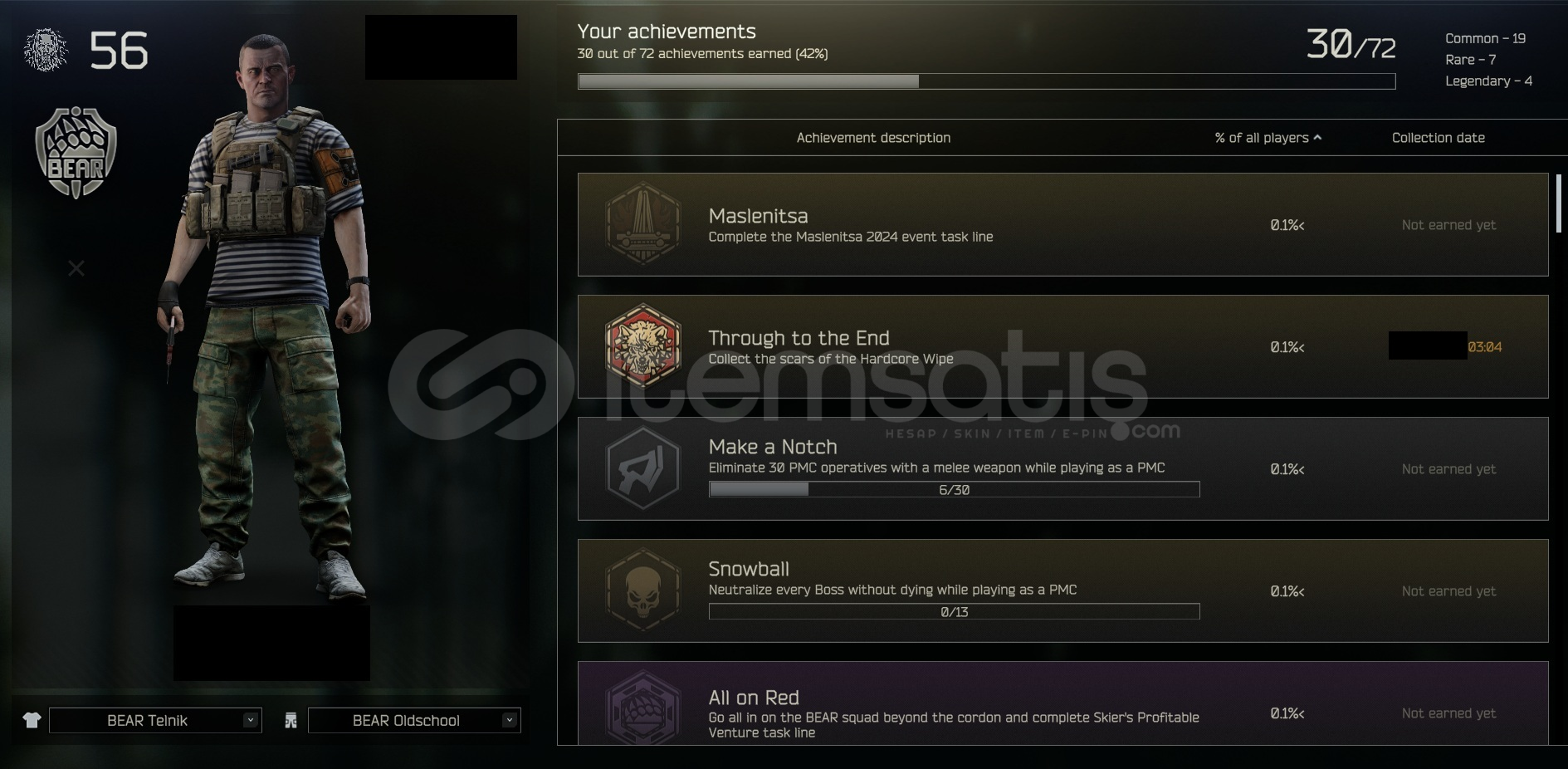1568x769 pixels.
Task: Open the BEAR Telnik clothing dropdown
Action: pyautogui.click(x=155, y=720)
